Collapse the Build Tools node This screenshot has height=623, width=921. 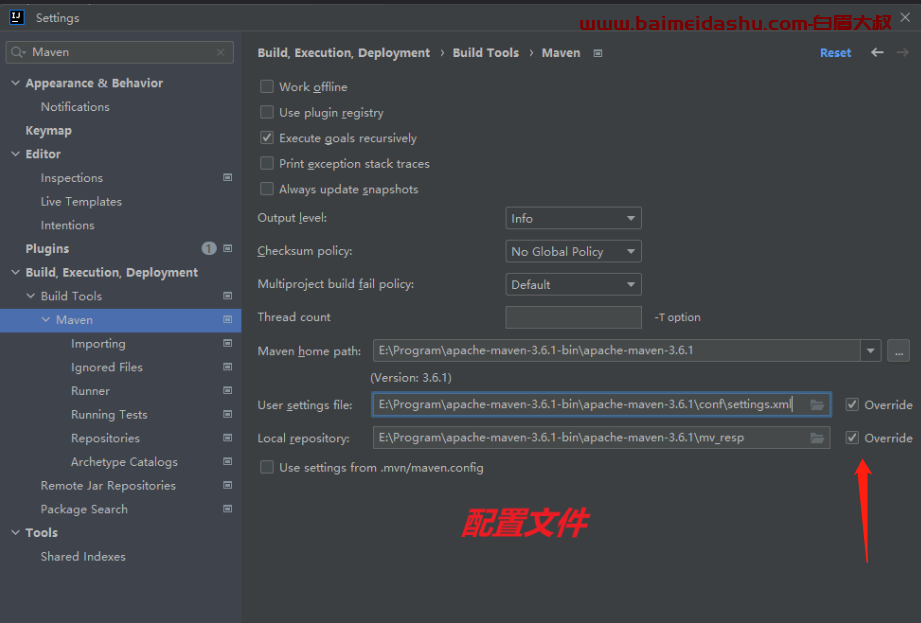[x=31, y=296]
